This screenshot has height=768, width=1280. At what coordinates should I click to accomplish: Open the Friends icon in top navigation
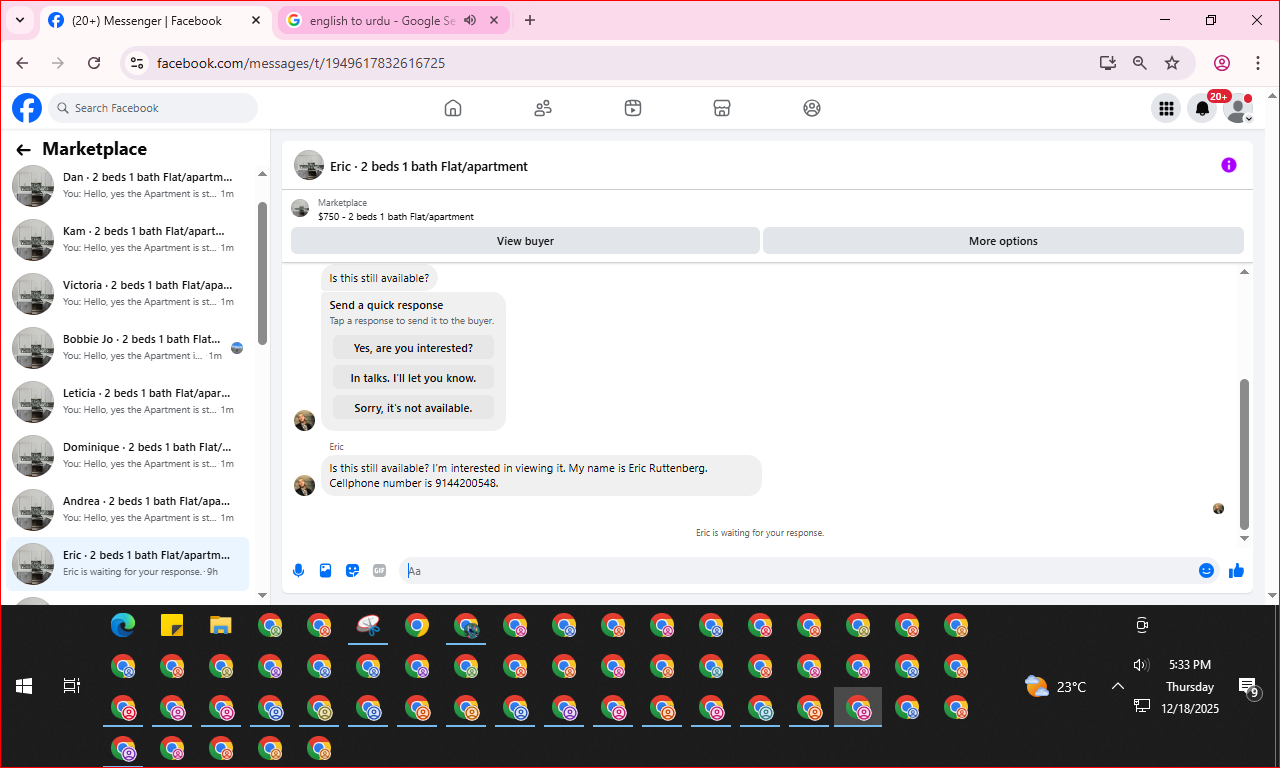click(x=543, y=108)
